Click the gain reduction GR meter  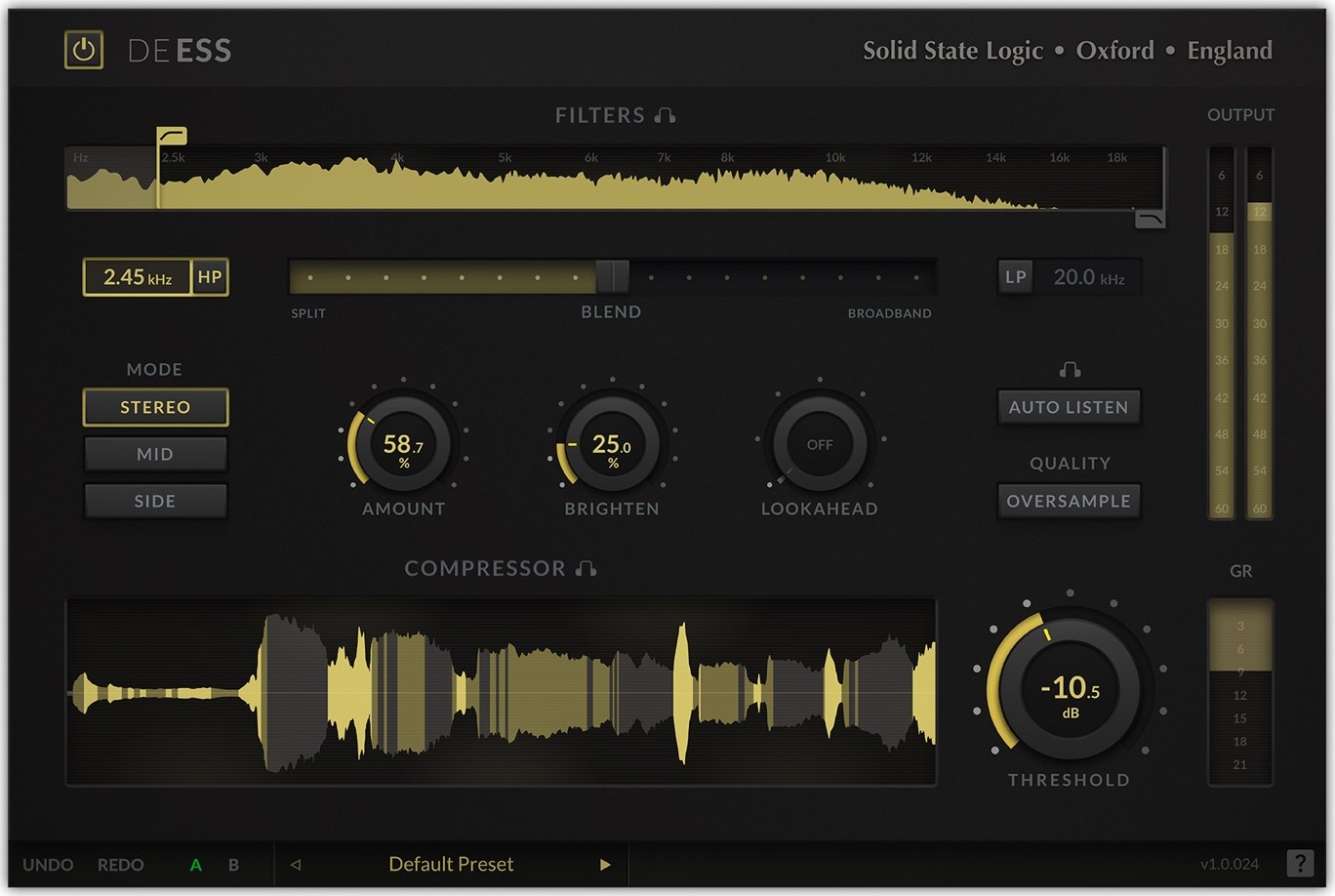[x=1240, y=692]
